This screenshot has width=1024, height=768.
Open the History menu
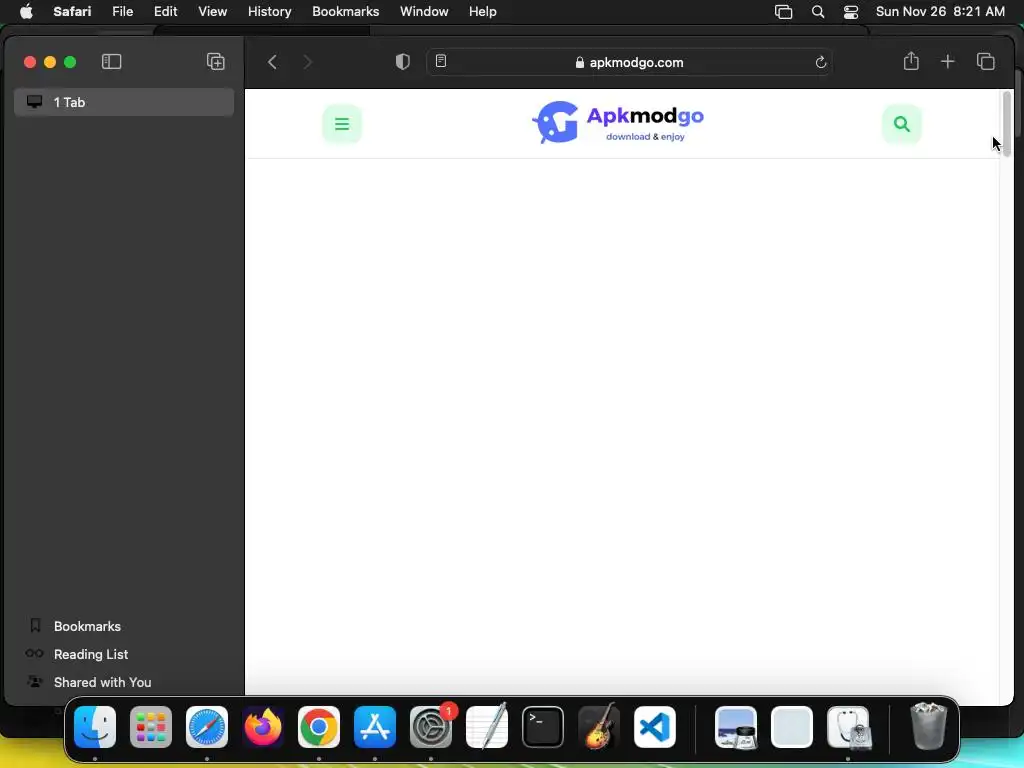269,12
